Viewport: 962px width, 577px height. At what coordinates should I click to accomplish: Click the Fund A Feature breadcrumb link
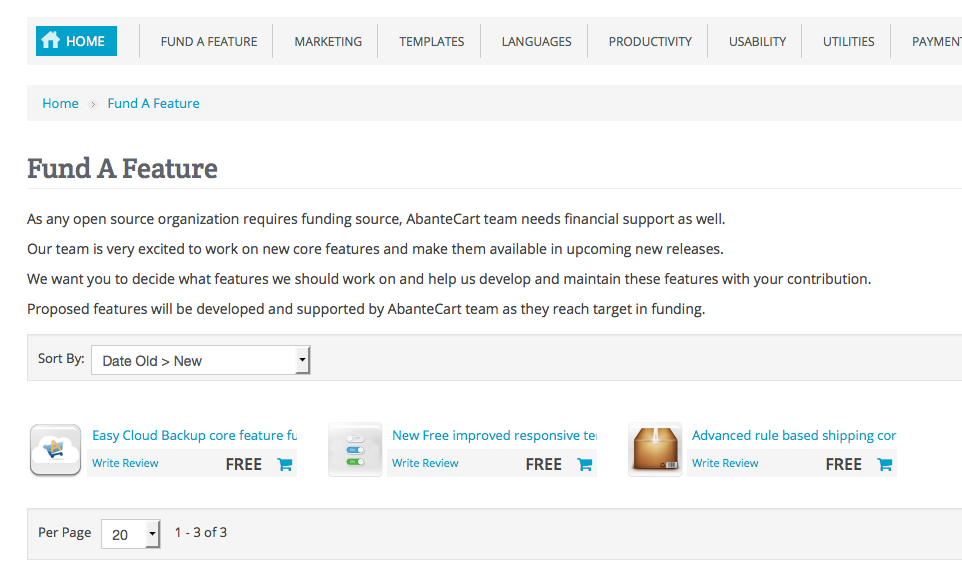153,103
